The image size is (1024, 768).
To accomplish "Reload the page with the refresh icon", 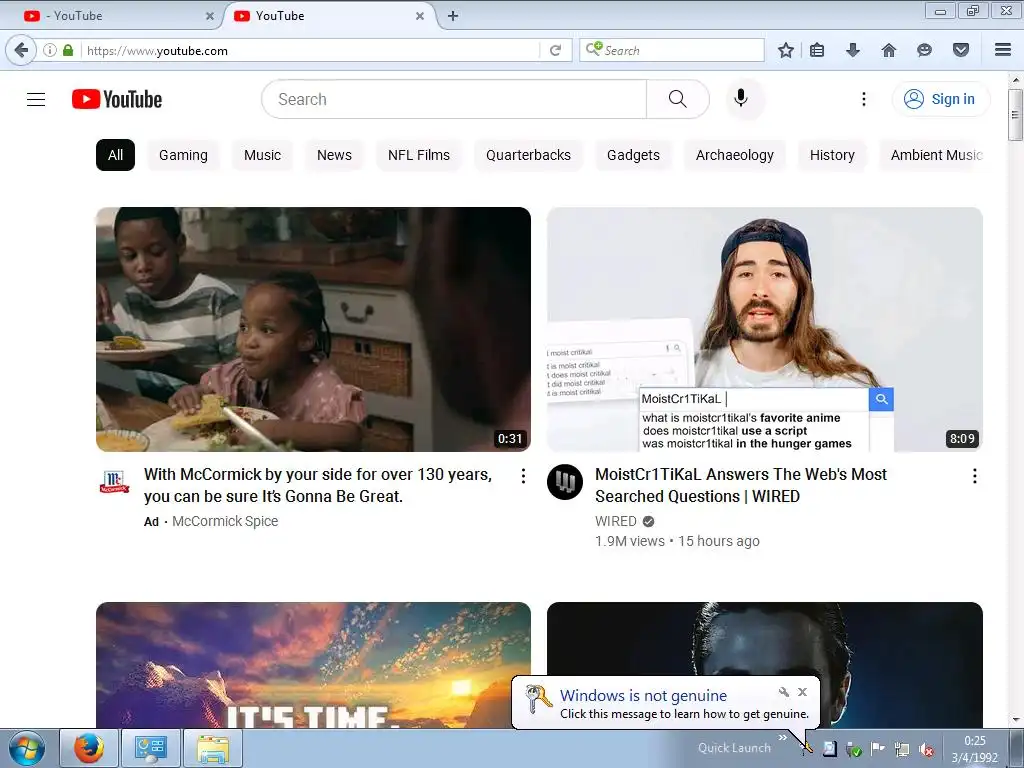I will point(555,50).
